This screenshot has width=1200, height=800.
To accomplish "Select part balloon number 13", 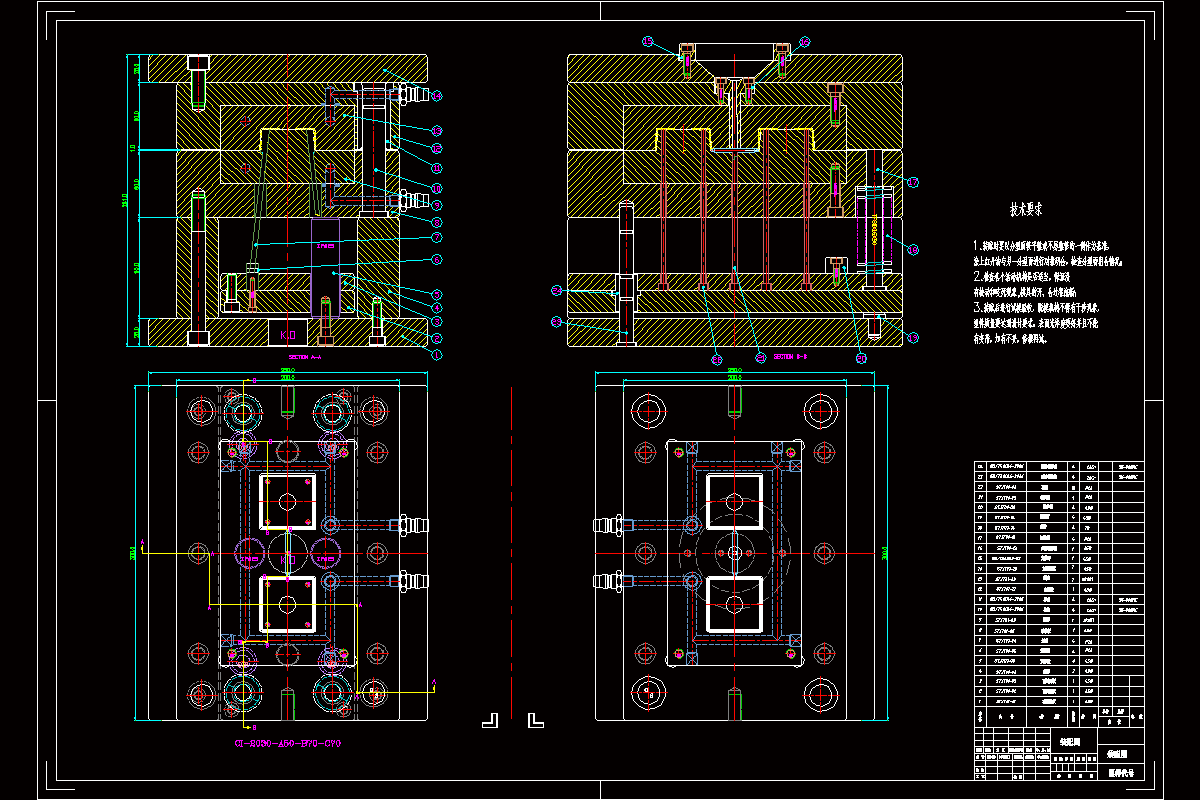I will coord(437,131).
